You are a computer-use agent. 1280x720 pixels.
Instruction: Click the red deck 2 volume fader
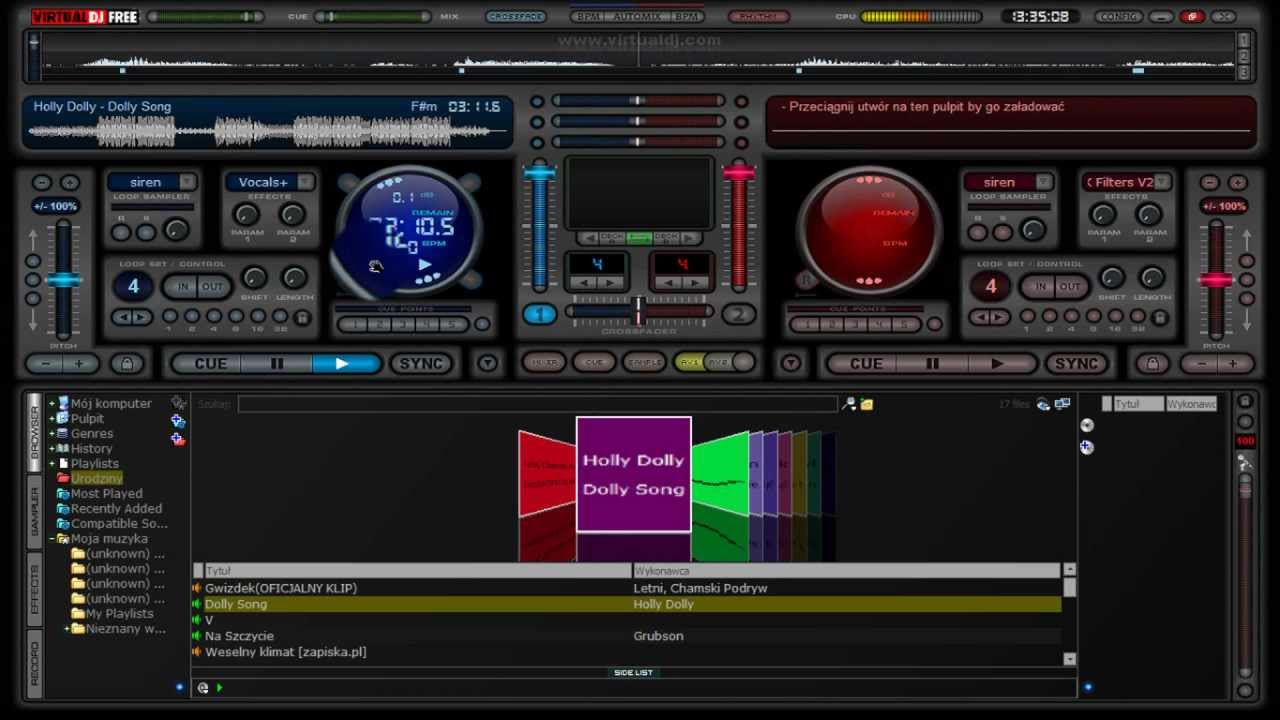coord(739,172)
